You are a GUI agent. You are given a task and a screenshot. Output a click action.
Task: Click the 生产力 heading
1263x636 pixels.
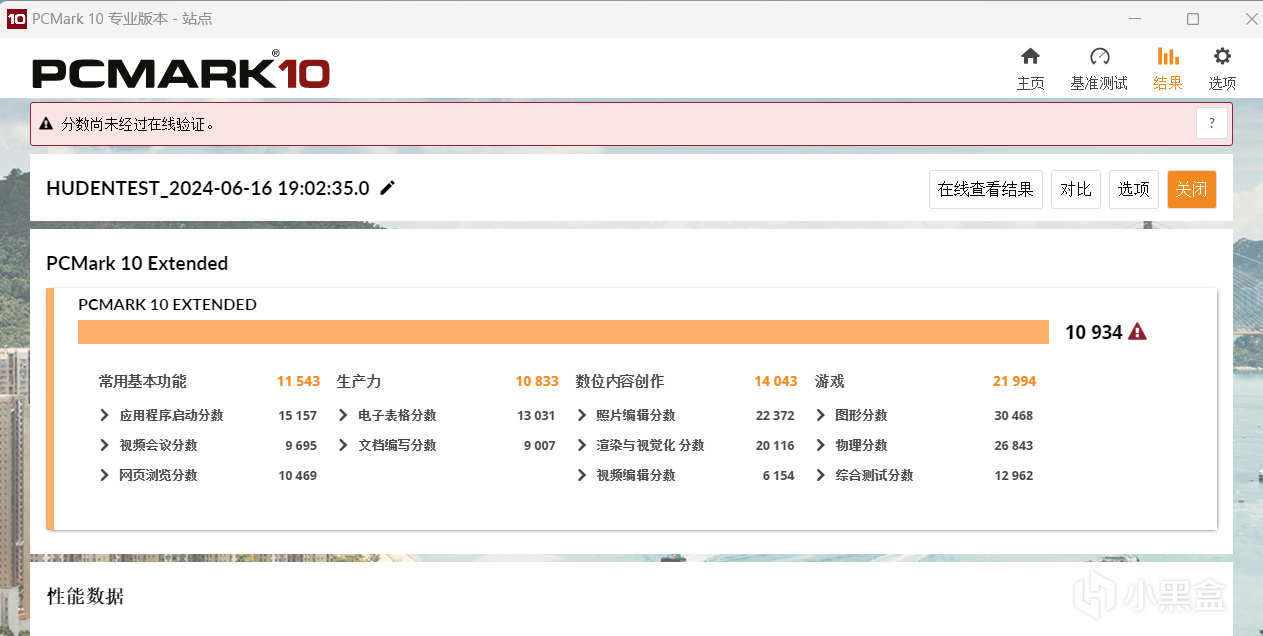click(359, 381)
